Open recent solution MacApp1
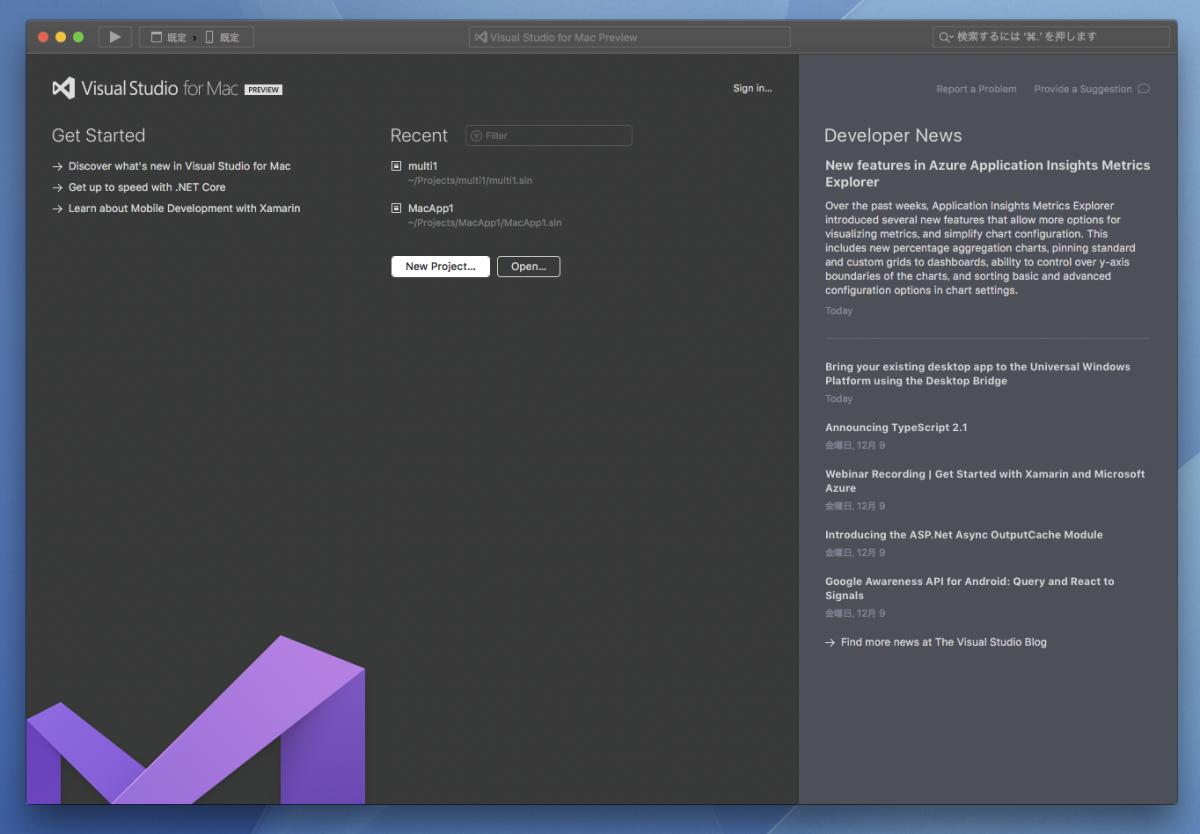1200x834 pixels. coord(431,208)
